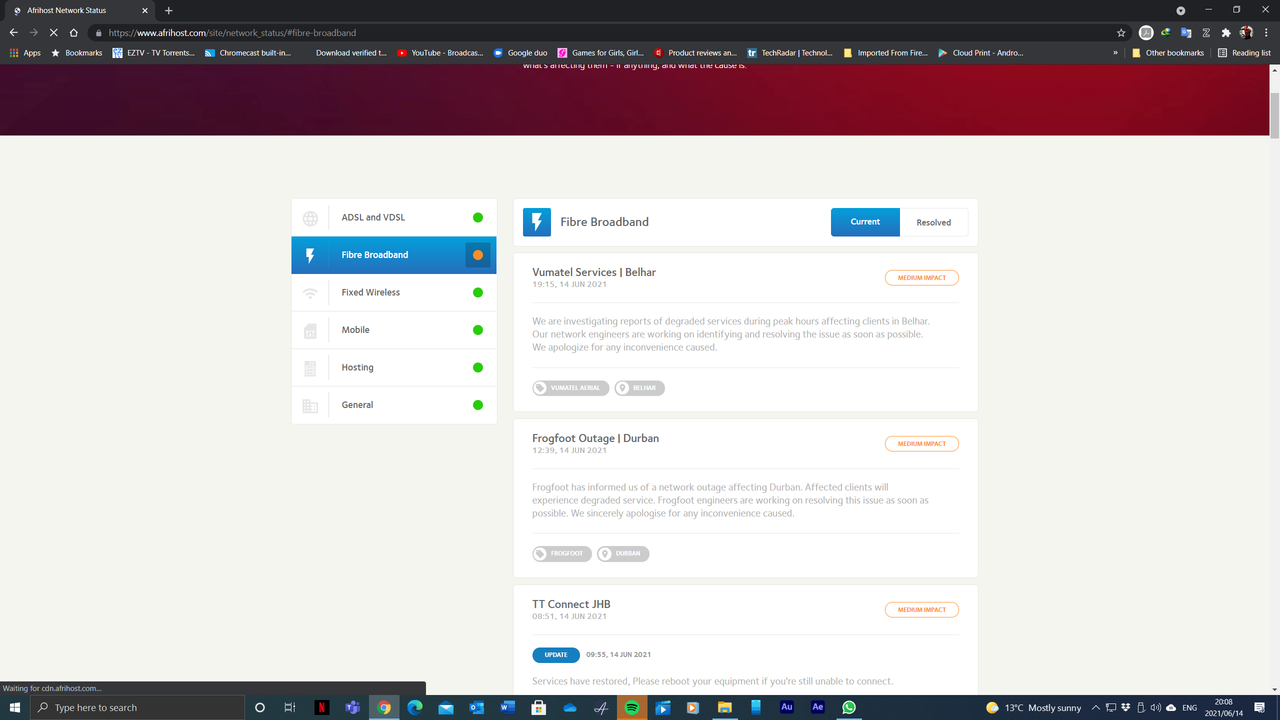Open the Reading list
1280x720 pixels.
click(x=1244, y=53)
